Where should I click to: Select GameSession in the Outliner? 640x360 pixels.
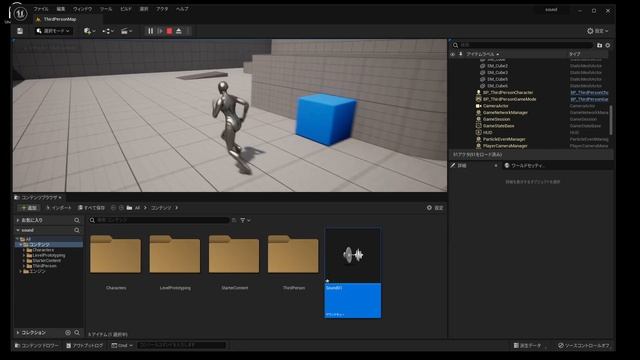(x=496, y=119)
